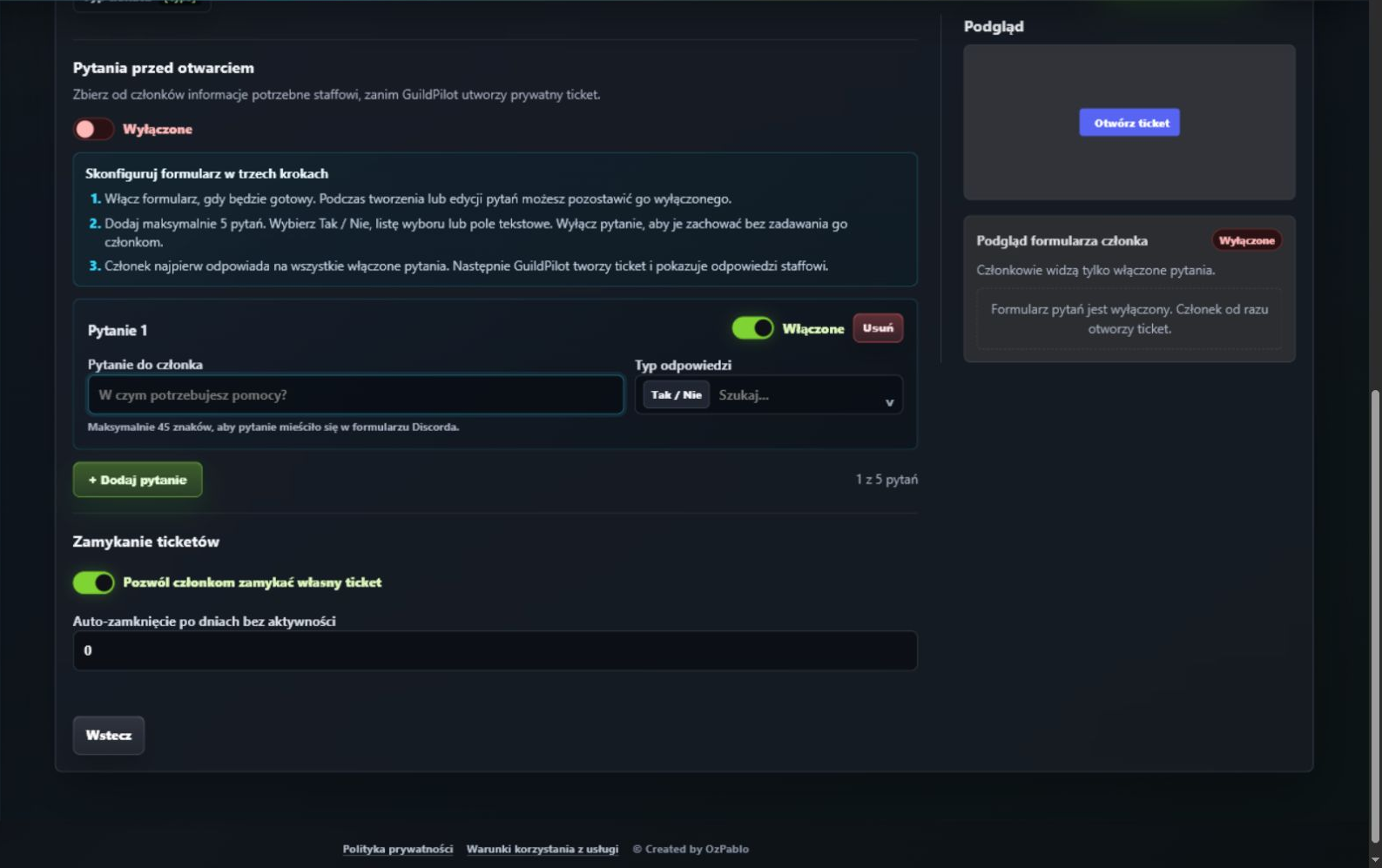Go back using the Wstecz button

pos(109,735)
